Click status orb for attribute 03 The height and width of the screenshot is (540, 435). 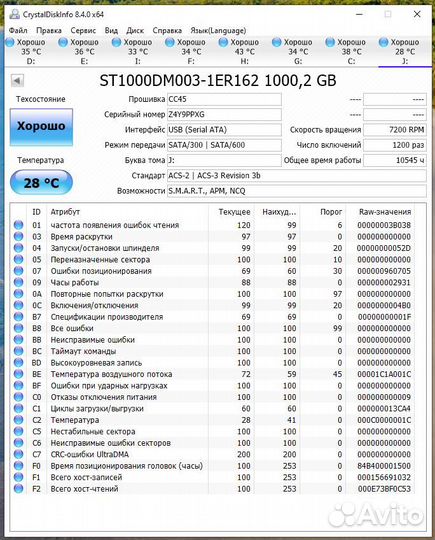click(19, 237)
